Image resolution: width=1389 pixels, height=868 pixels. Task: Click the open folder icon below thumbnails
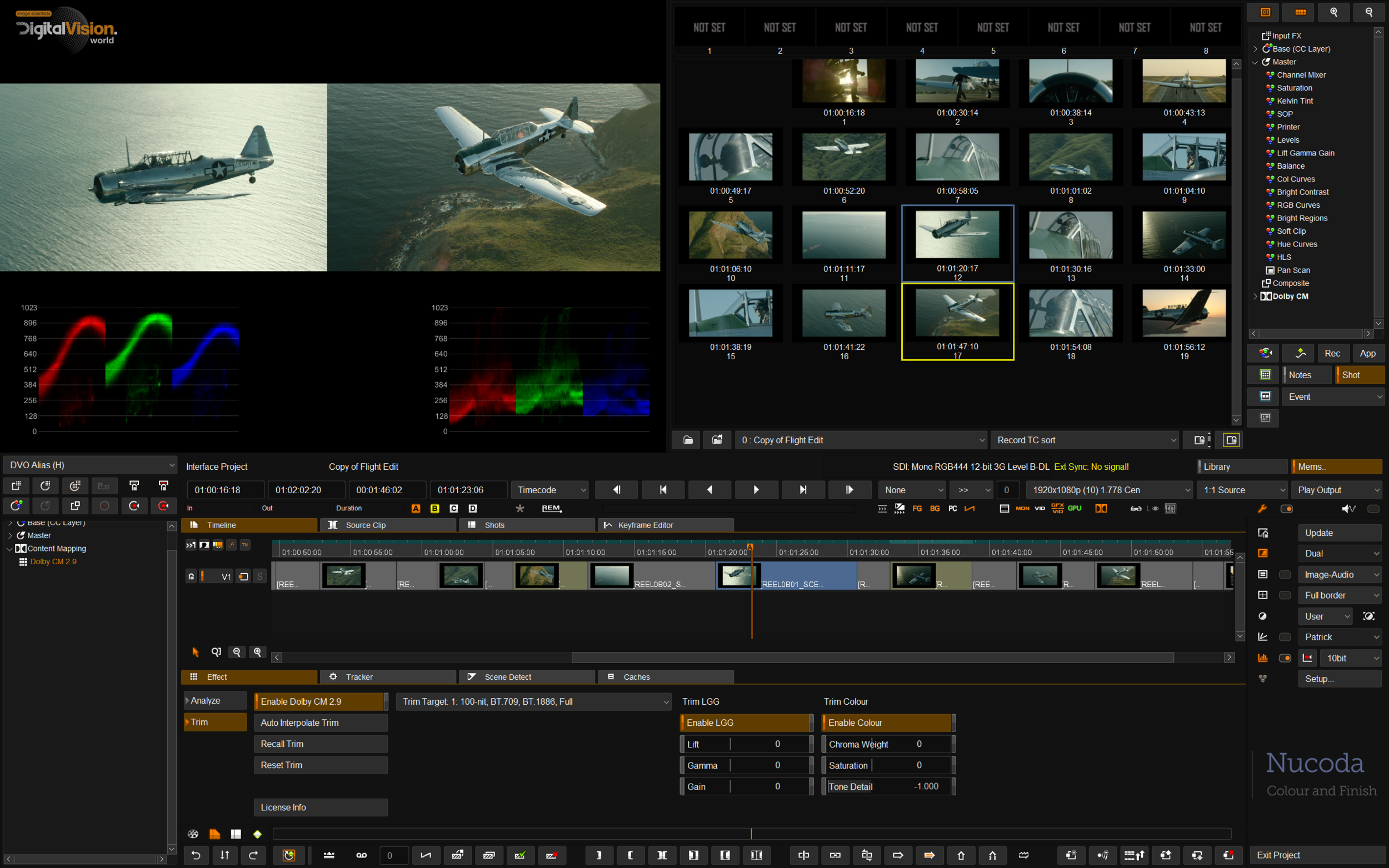(x=687, y=440)
